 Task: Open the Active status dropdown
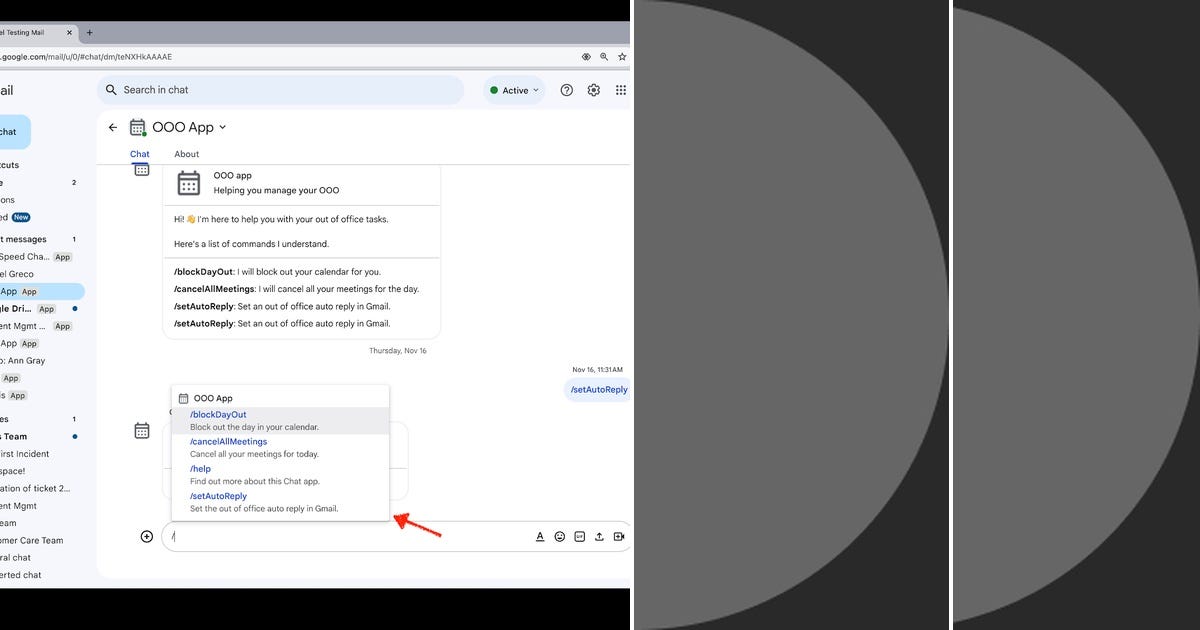pos(513,89)
